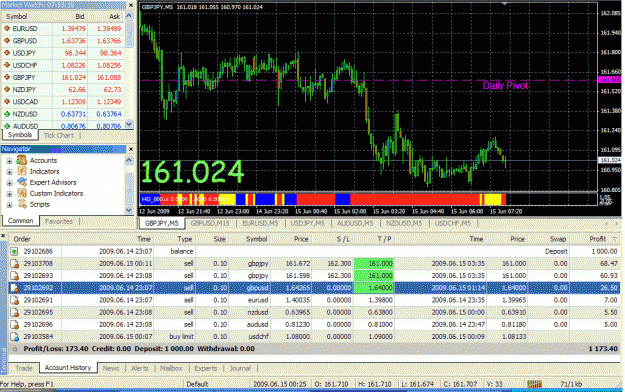Image resolution: width=625 pixels, height=392 pixels.
Task: Click the Scripts icon in Navigator
Action: 22,204
